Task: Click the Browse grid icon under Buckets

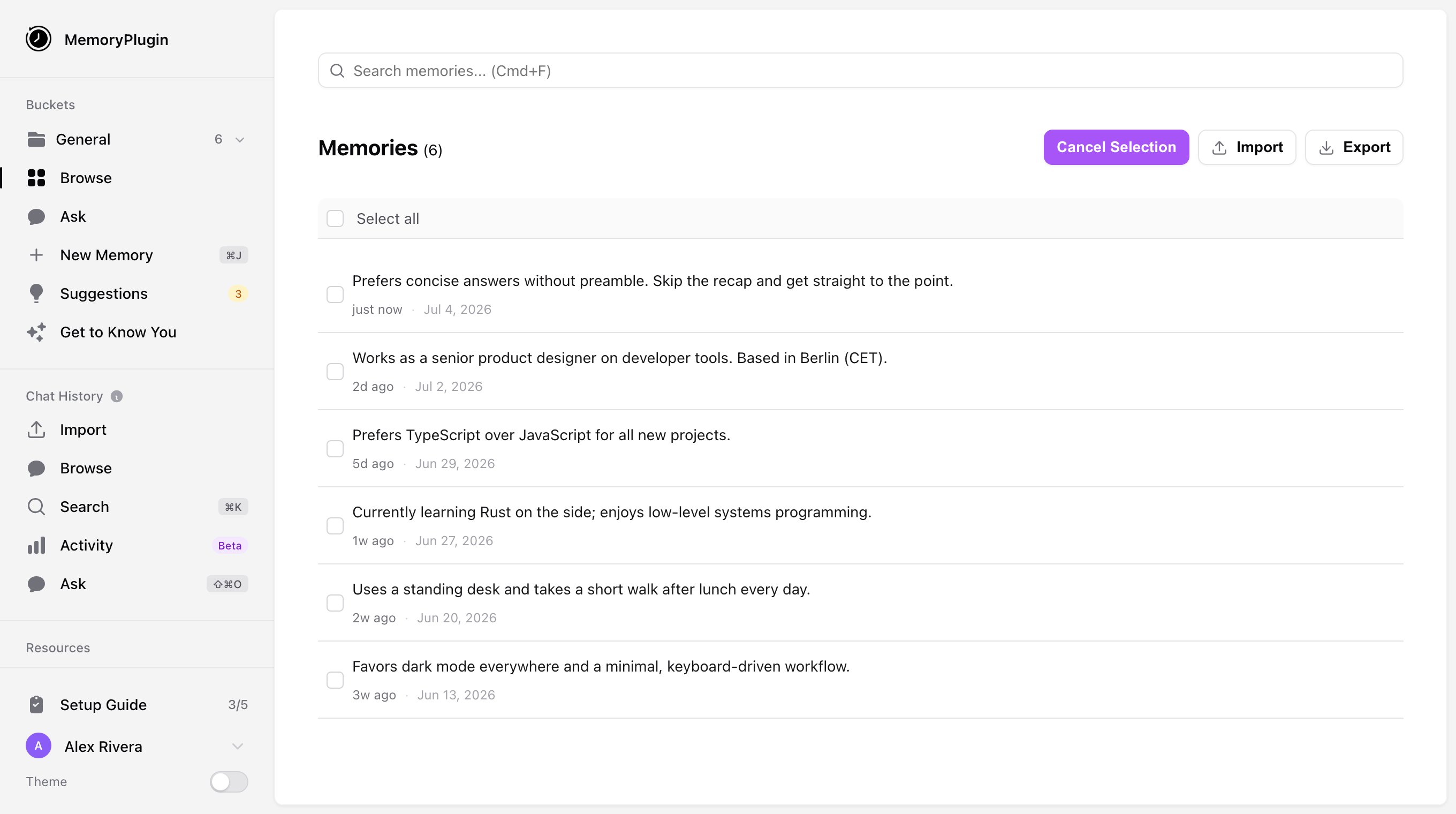Action: point(36,177)
